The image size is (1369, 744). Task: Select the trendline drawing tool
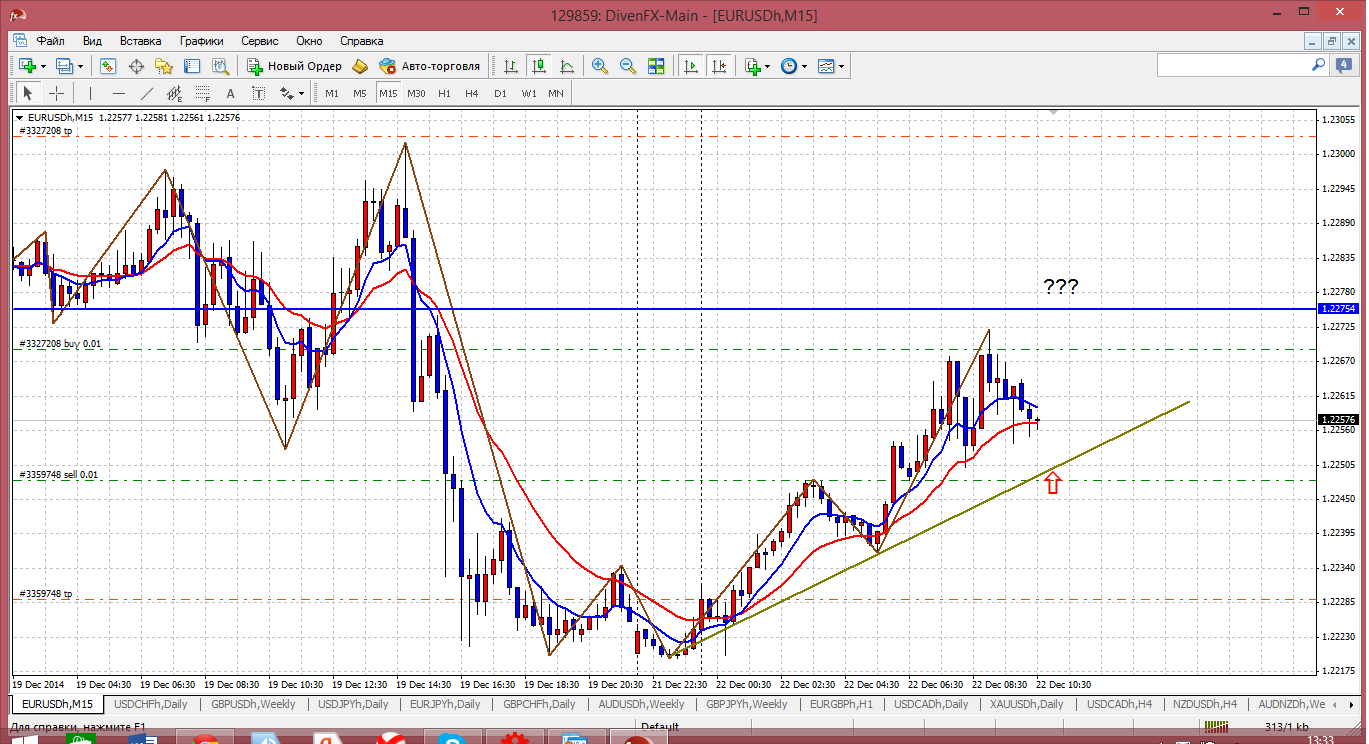click(147, 93)
